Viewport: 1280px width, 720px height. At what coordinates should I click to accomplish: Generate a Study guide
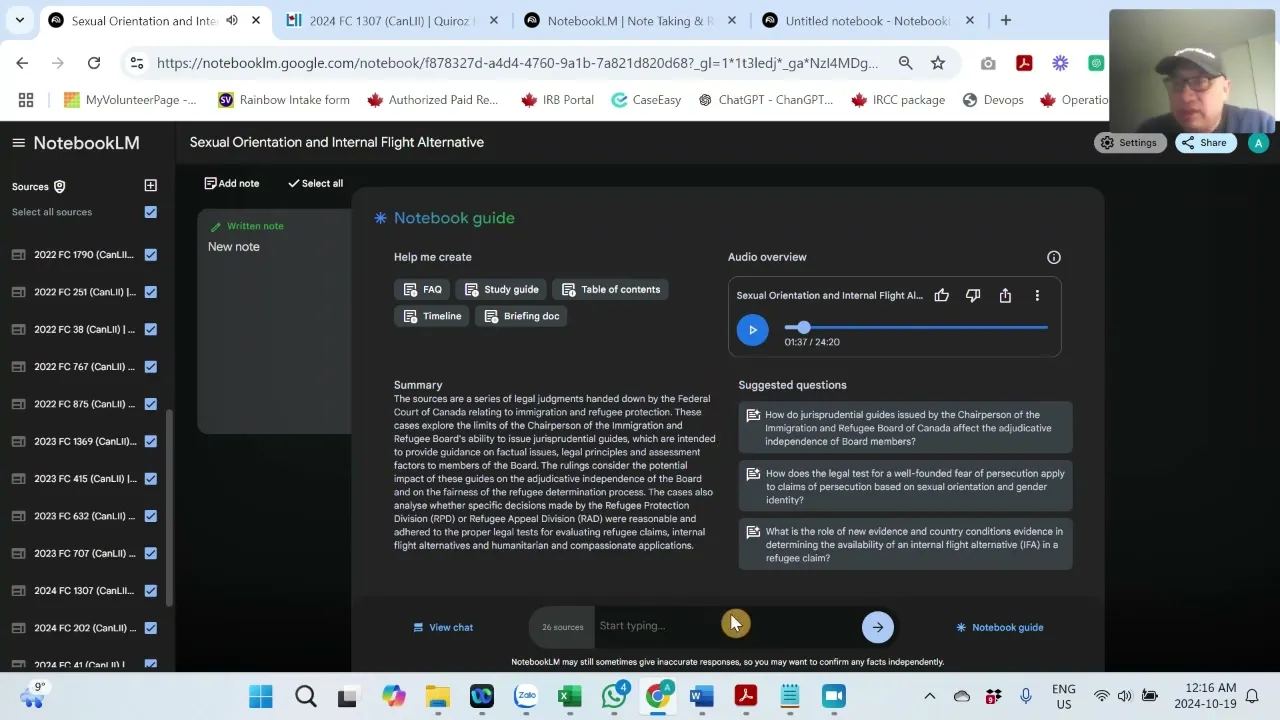(x=501, y=290)
